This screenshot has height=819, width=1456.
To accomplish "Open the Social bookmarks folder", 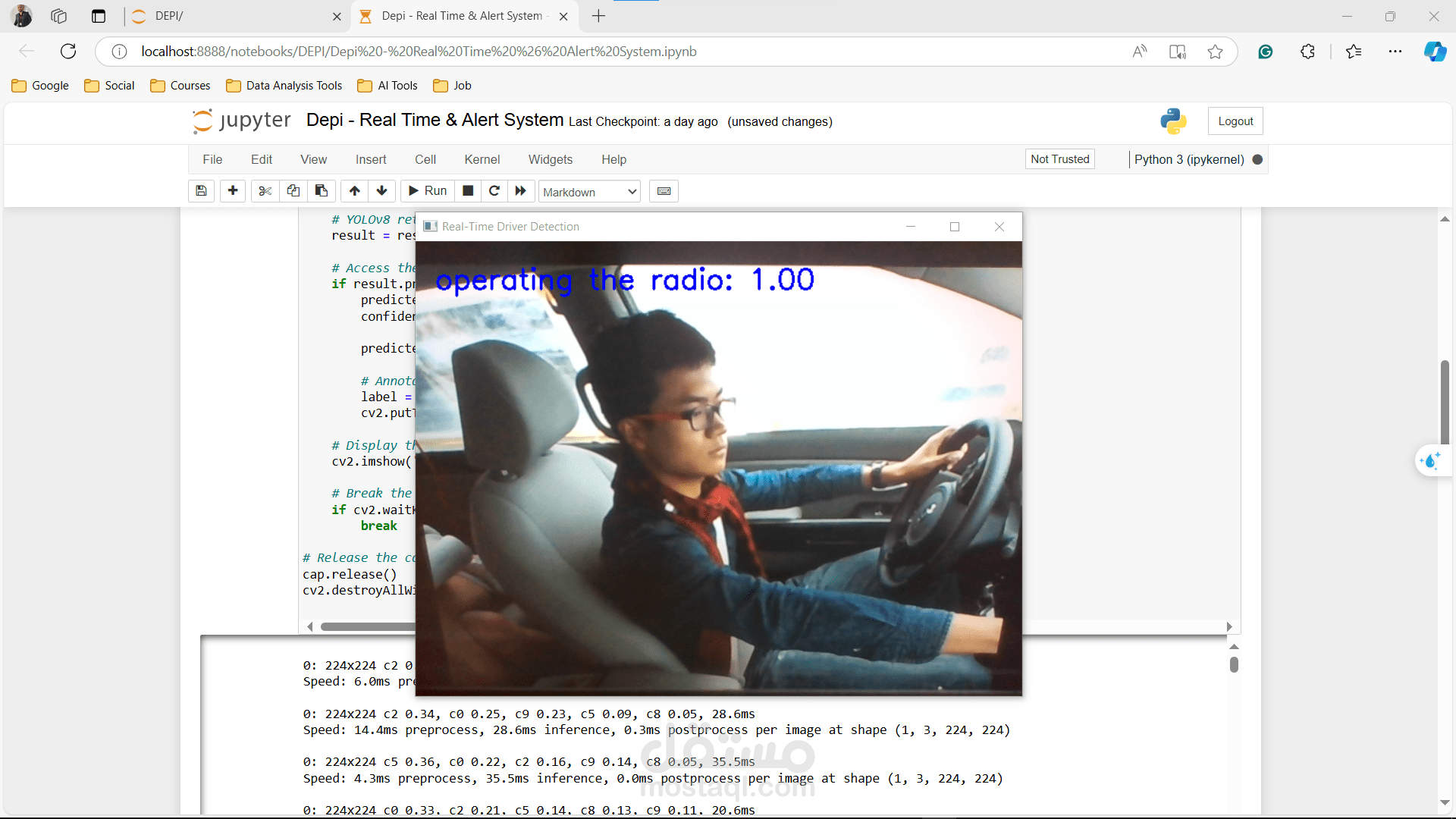I will pos(110,86).
